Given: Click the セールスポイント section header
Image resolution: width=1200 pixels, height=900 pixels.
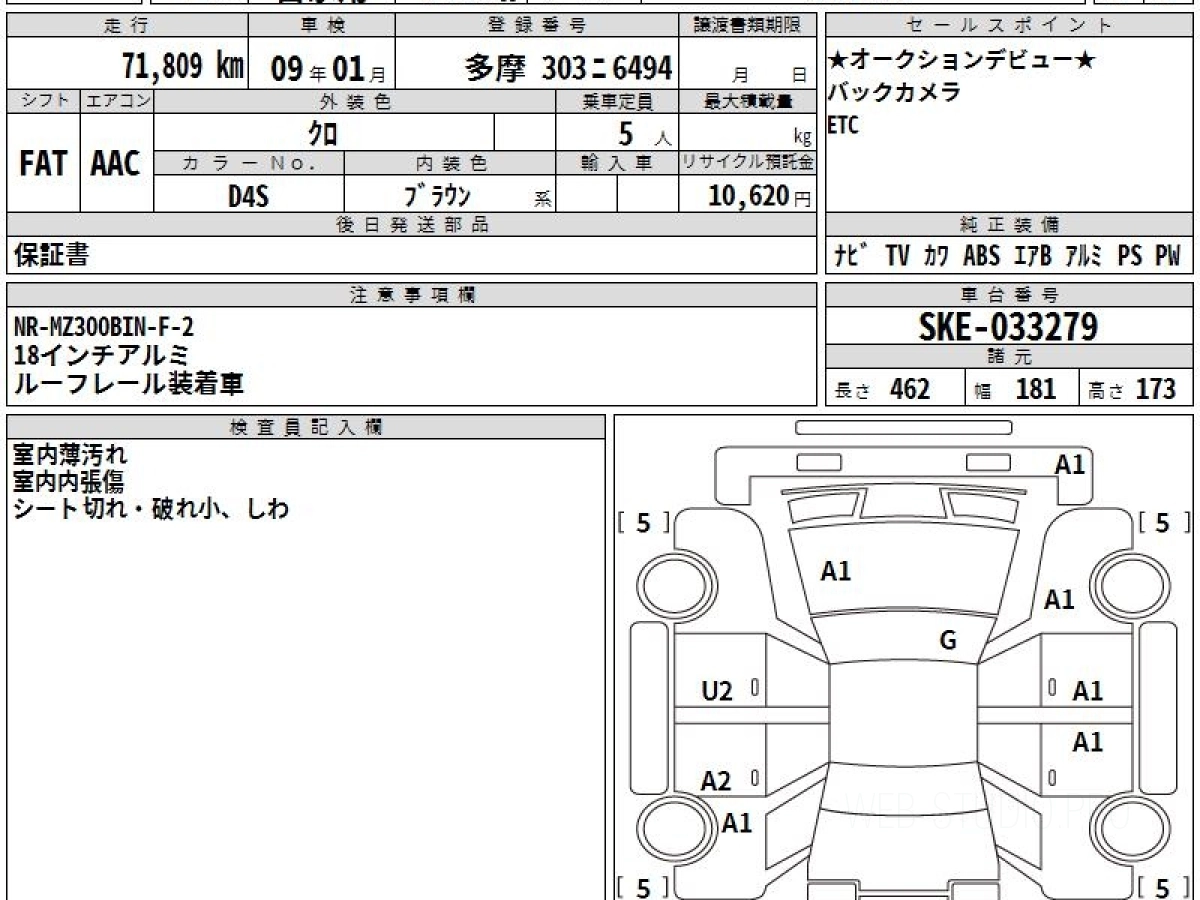Looking at the screenshot, I should [x=1009, y=26].
